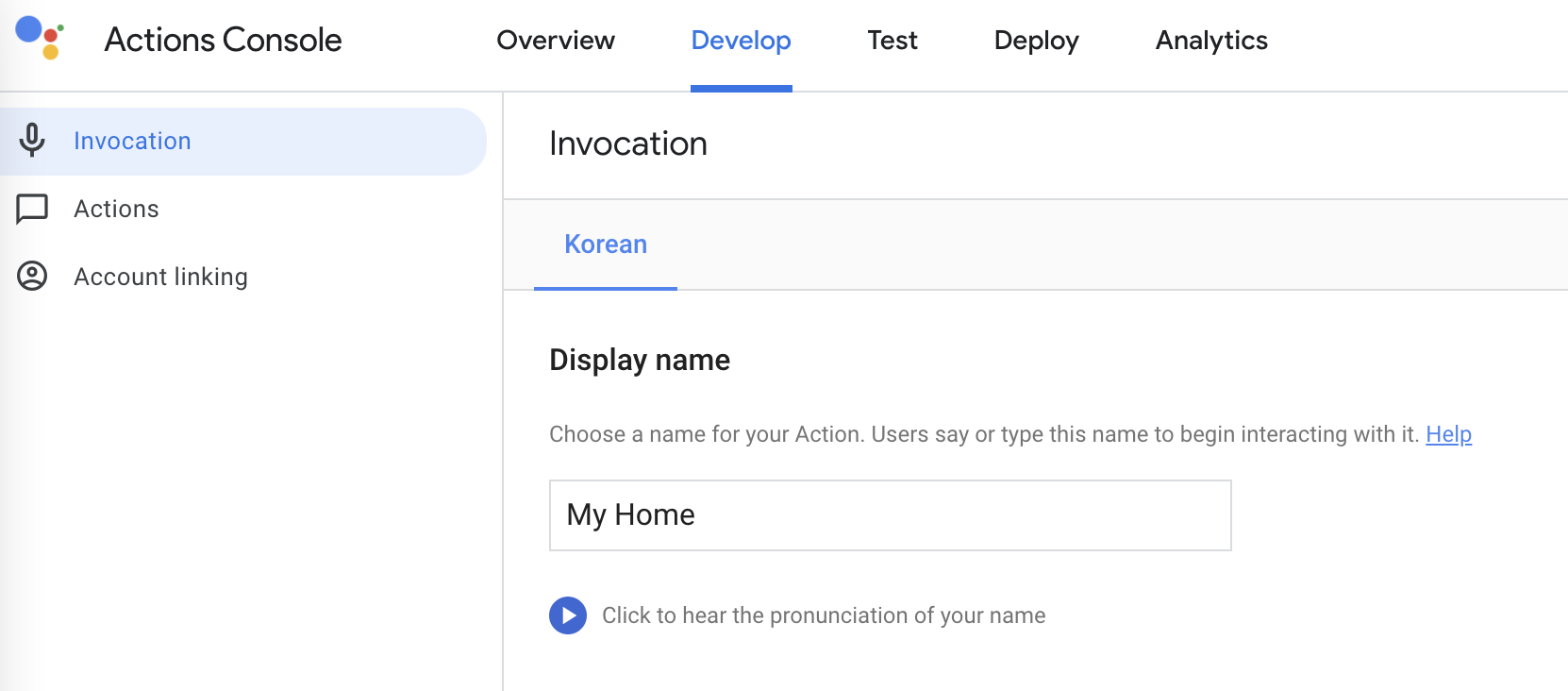The height and width of the screenshot is (691, 1568).
Task: Switch to the Develop tab
Action: pyautogui.click(x=741, y=41)
